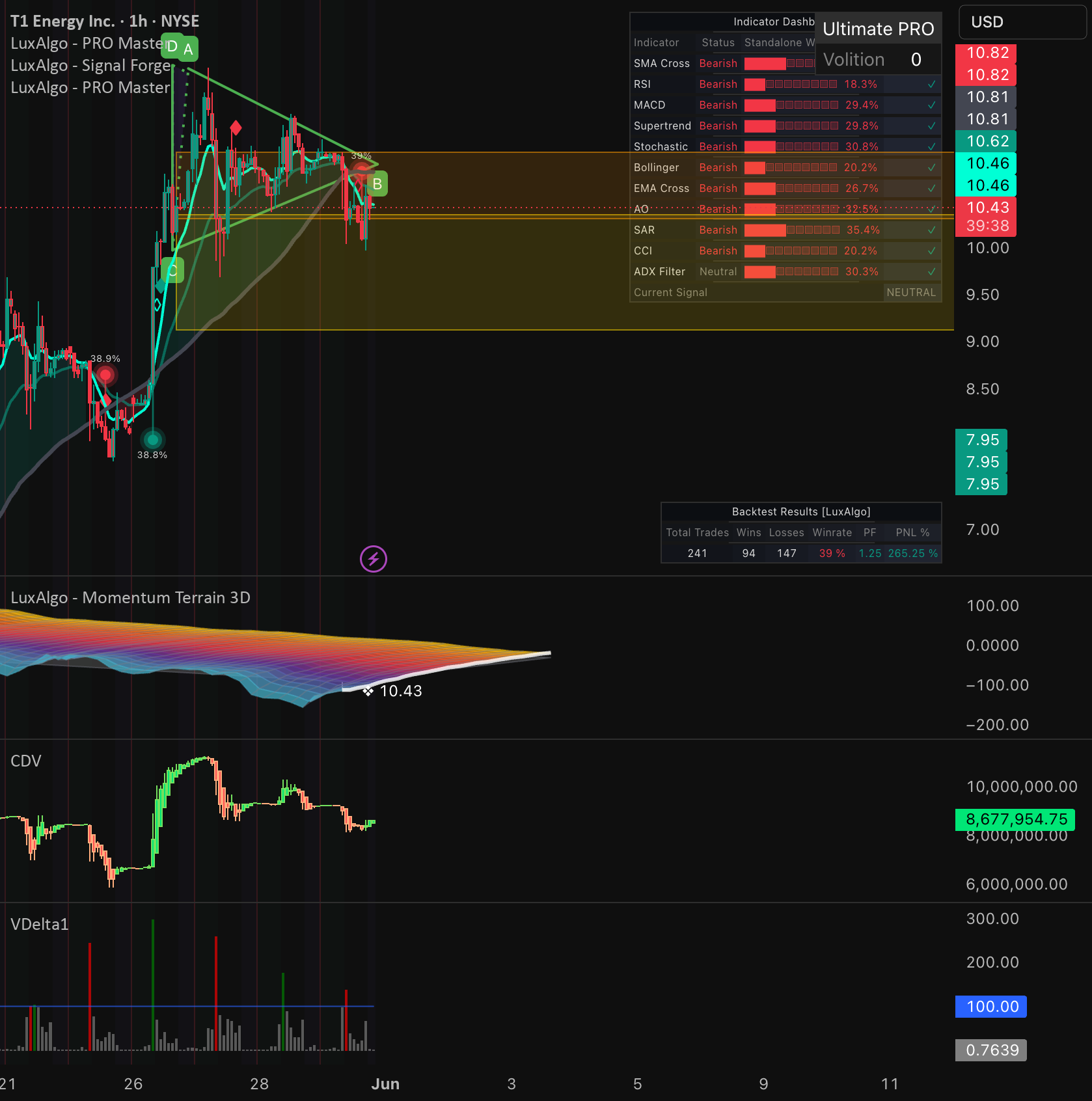The width and height of the screenshot is (1092, 1101).
Task: Click the 300.00 VDelta1 axis label
Action: click(x=992, y=919)
